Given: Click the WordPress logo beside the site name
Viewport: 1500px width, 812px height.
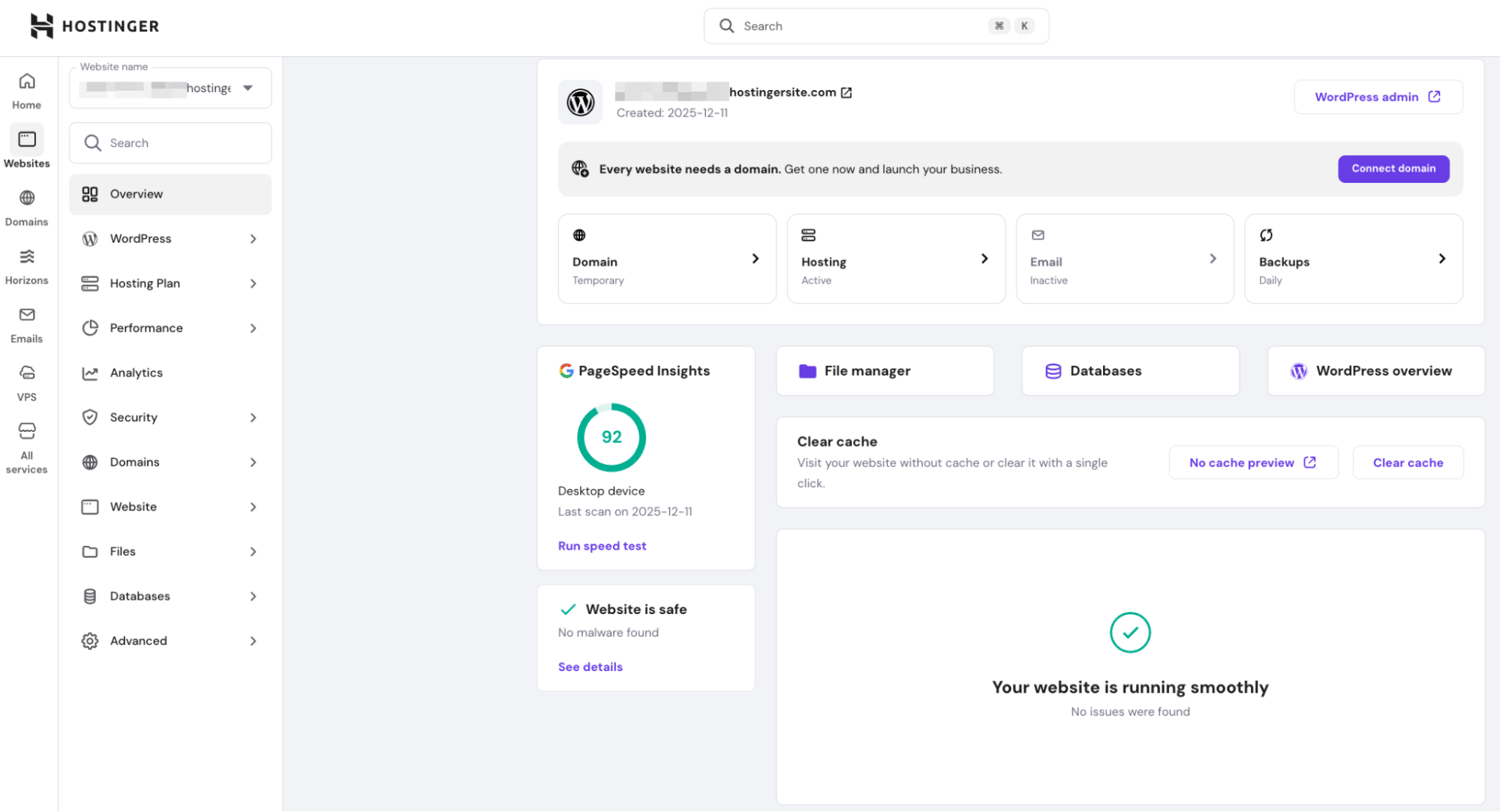Looking at the screenshot, I should point(580,102).
